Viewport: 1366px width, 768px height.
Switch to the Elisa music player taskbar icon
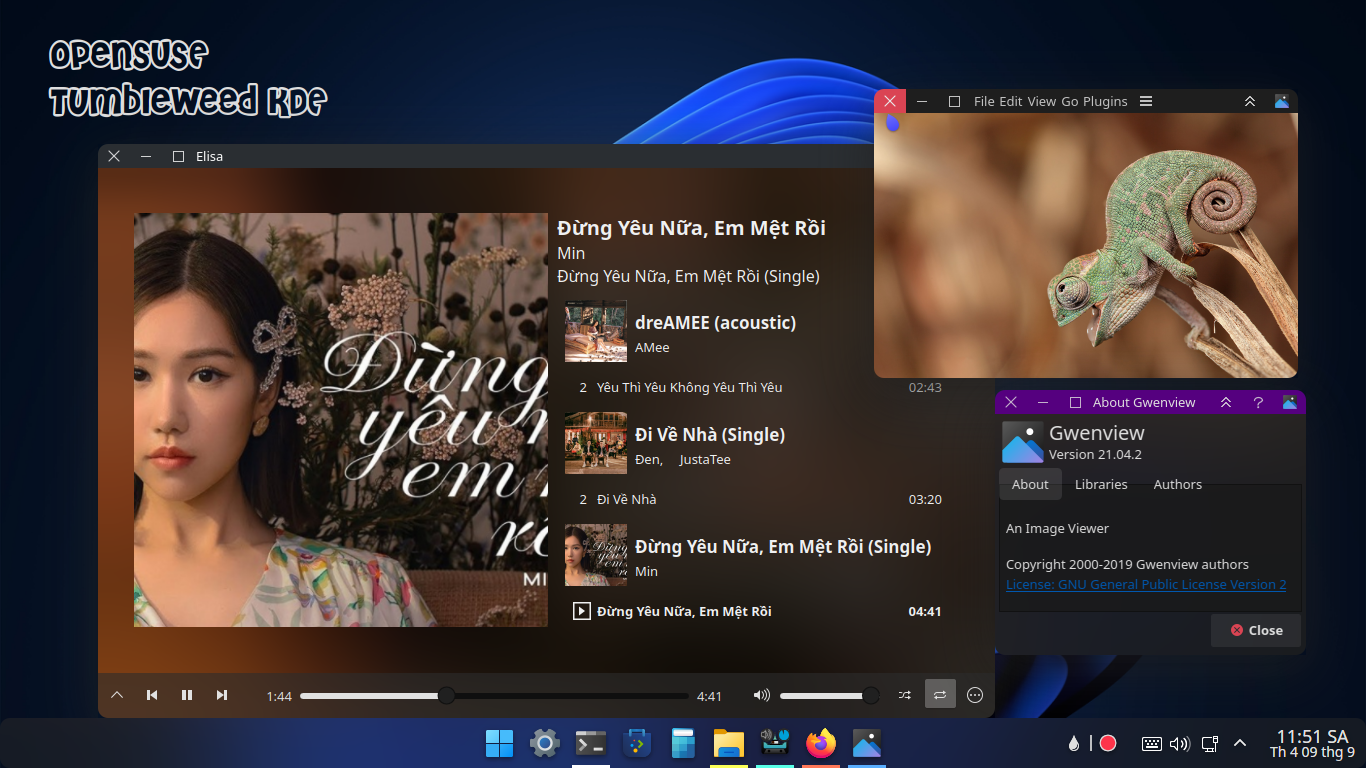775,743
